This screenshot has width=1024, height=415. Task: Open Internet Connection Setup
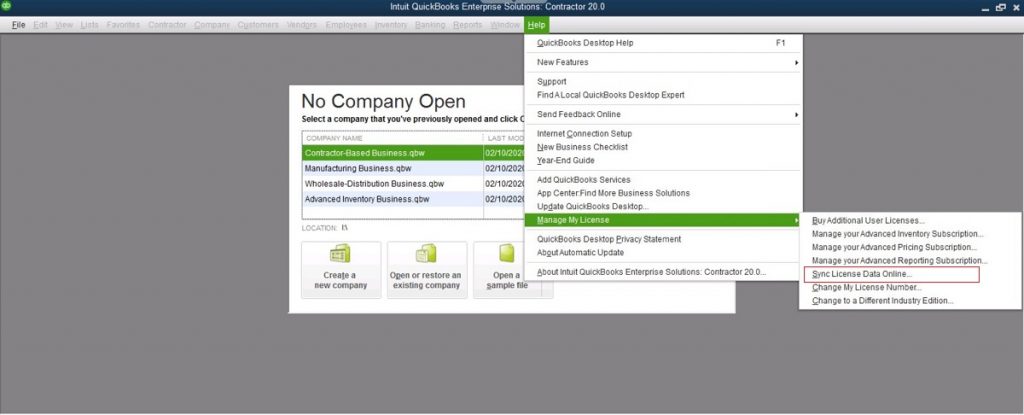coord(664,134)
